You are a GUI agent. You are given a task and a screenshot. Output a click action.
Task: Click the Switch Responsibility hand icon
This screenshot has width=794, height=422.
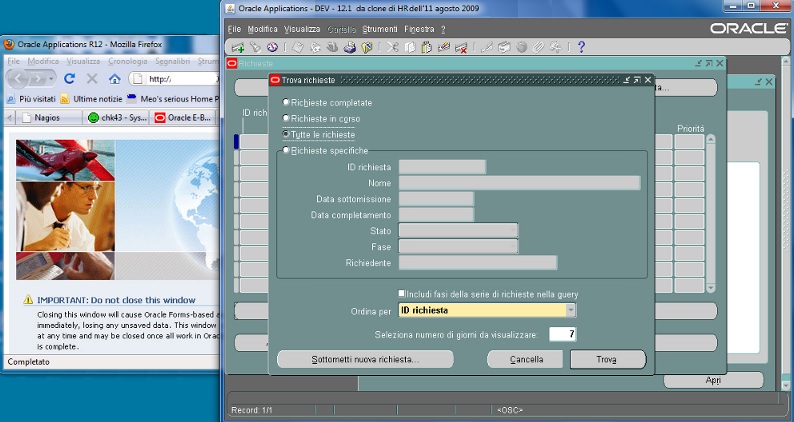click(x=332, y=47)
